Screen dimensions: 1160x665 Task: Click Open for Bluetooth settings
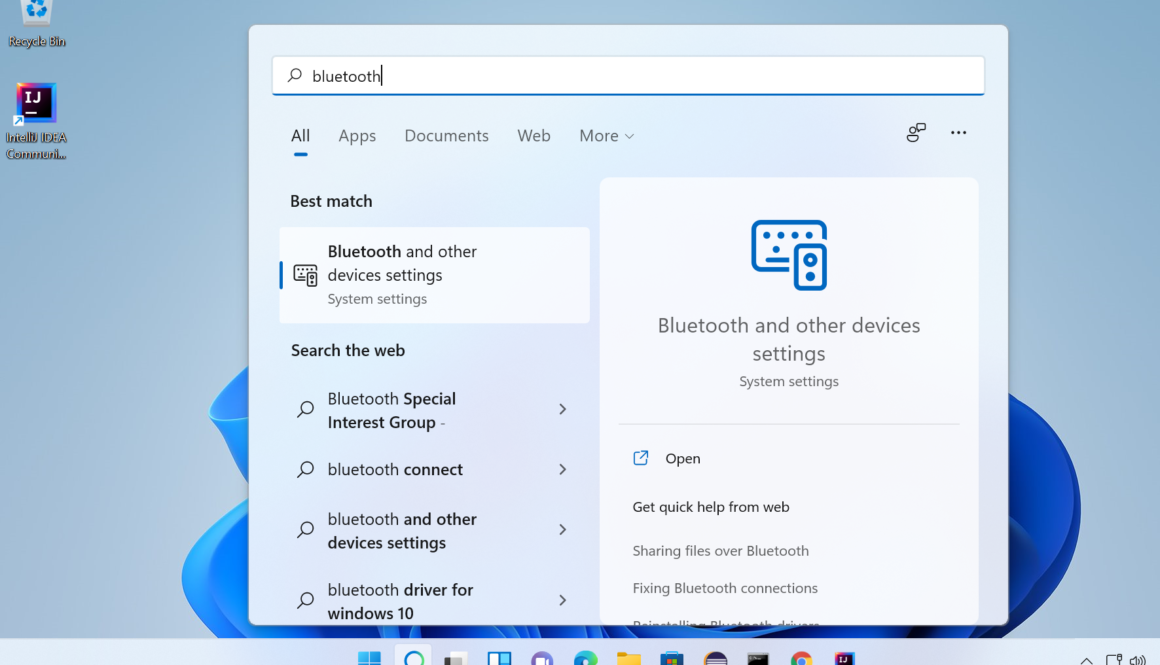click(x=682, y=458)
